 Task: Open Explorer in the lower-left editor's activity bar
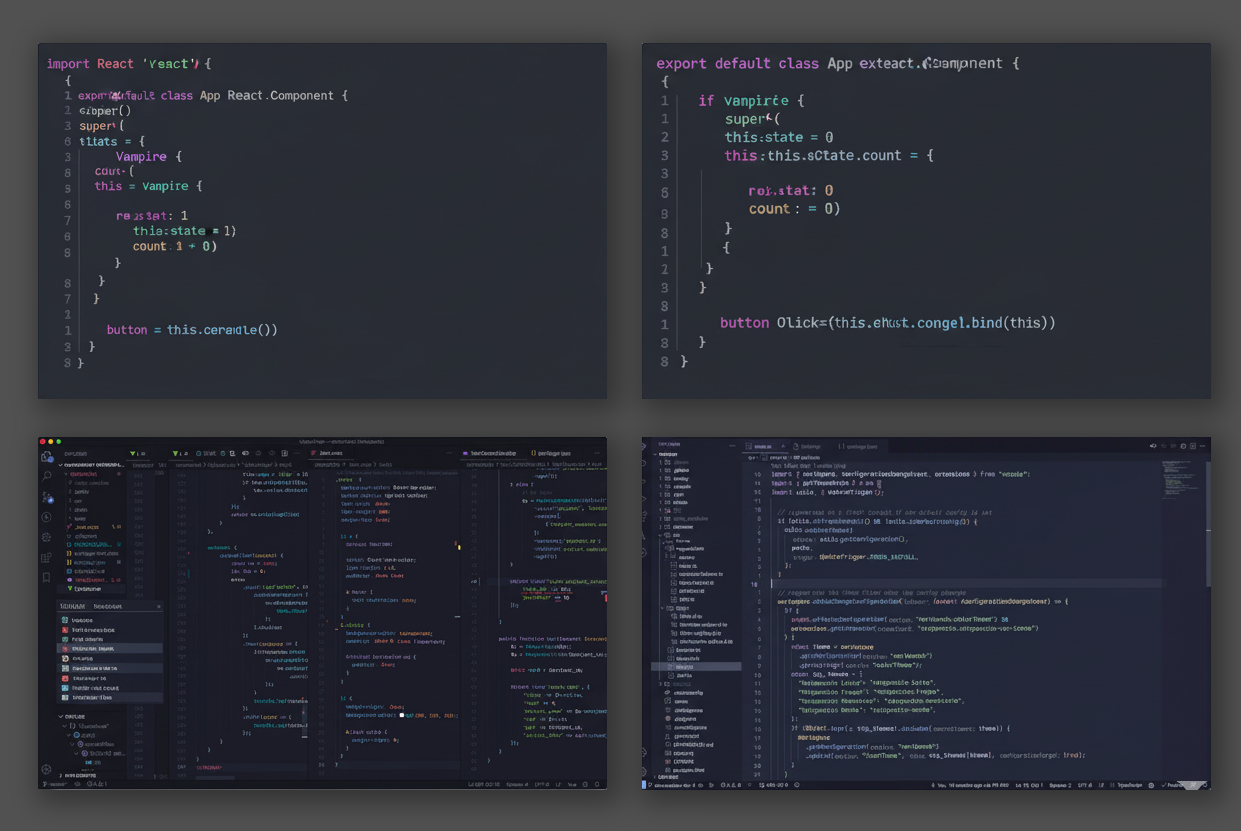[47, 457]
